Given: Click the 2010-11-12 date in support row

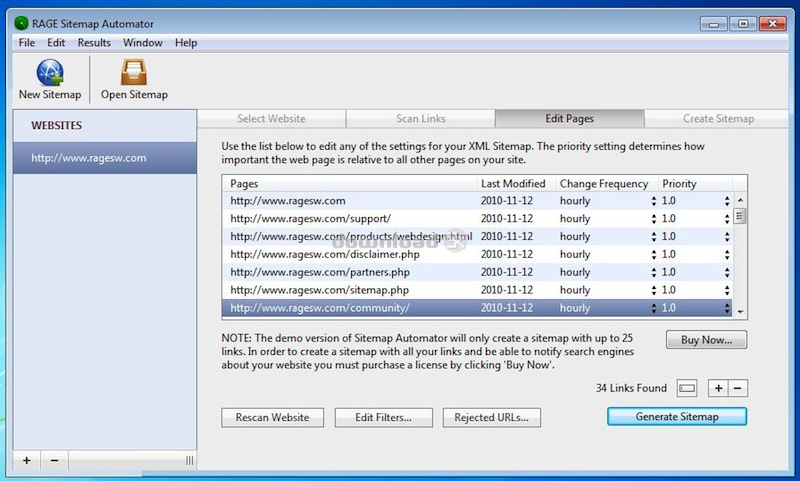Looking at the screenshot, I should click(507, 219).
